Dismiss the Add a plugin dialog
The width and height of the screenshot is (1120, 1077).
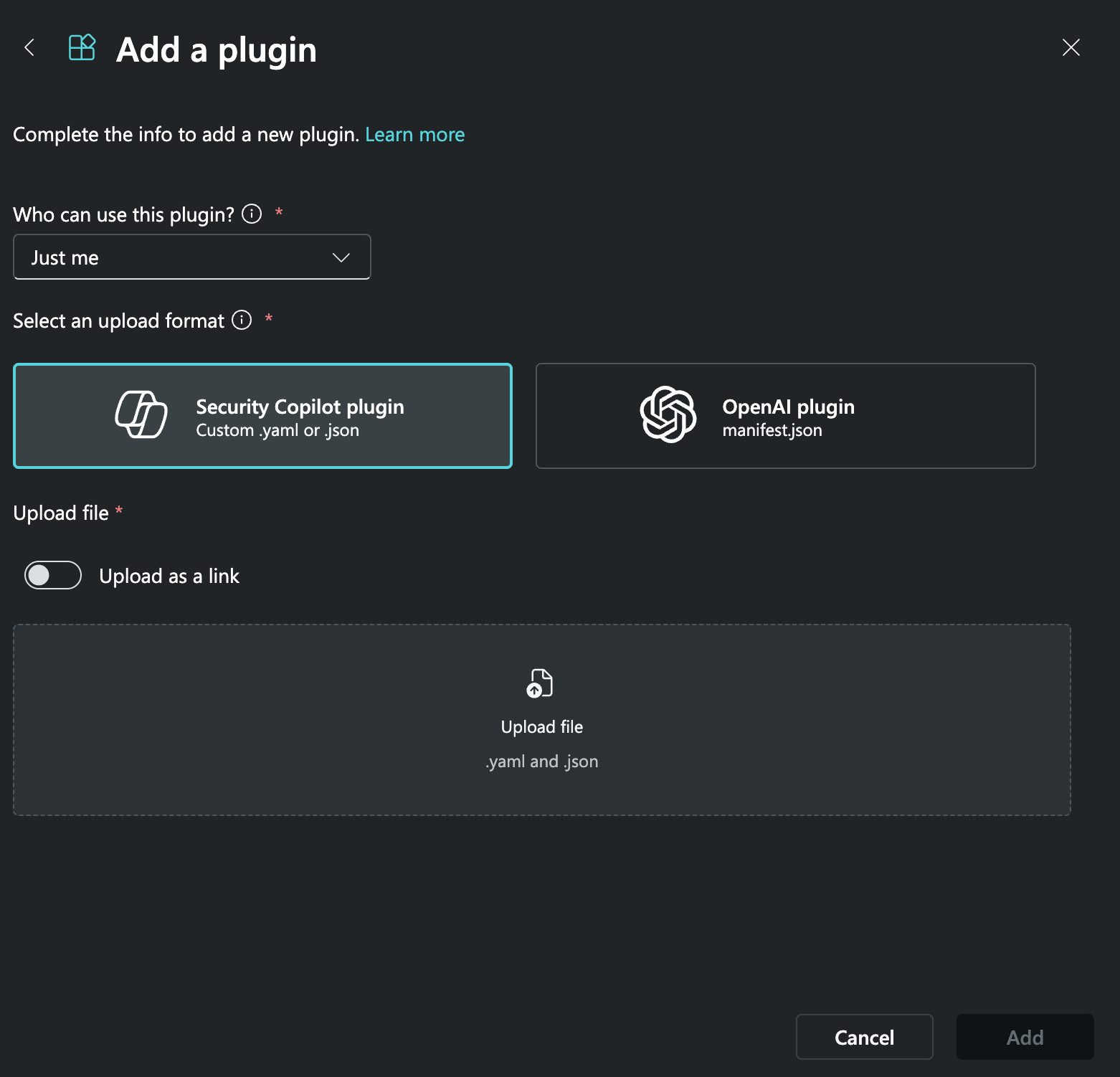click(1071, 47)
